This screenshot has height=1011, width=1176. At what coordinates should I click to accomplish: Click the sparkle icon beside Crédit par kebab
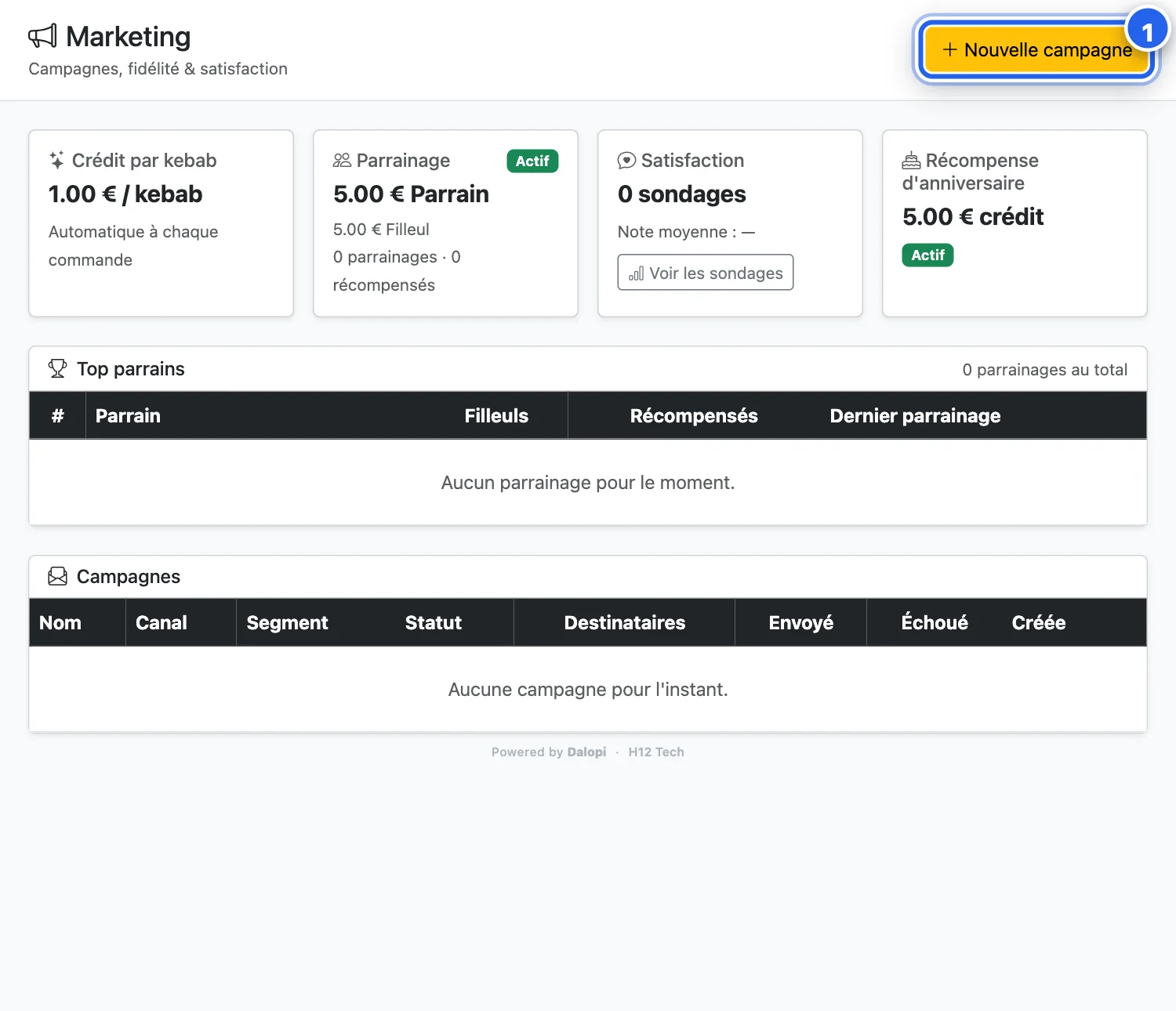56,161
